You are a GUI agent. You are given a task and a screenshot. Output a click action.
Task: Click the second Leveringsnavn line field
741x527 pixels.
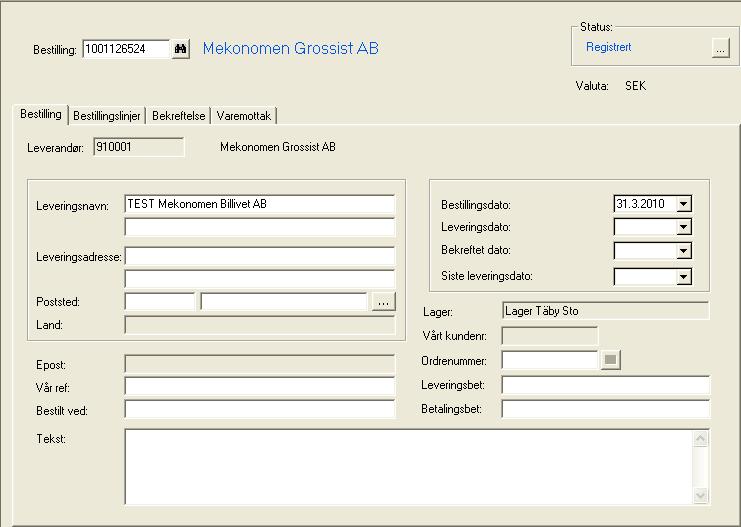(x=259, y=227)
